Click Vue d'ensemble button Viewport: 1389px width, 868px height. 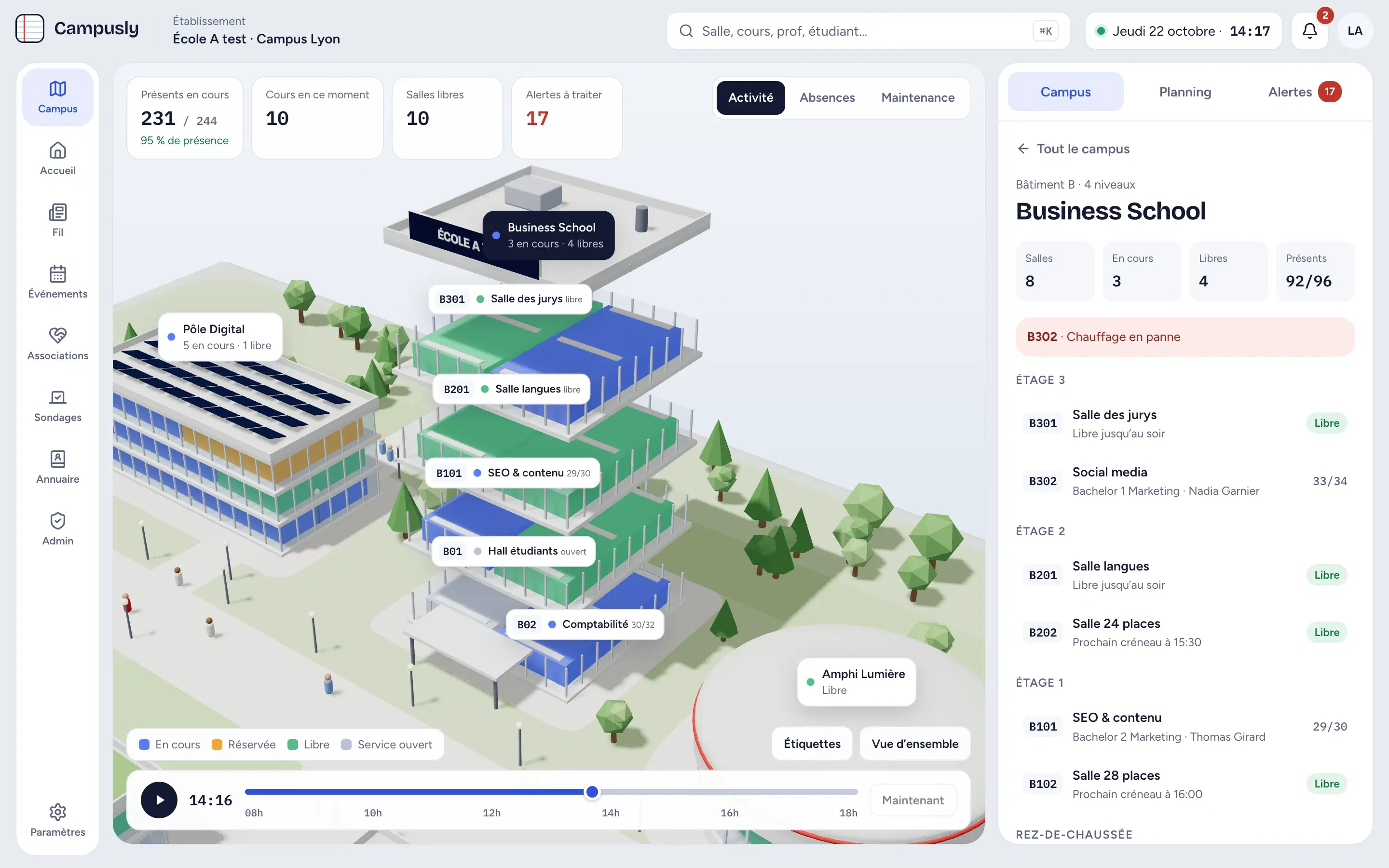coord(915,744)
